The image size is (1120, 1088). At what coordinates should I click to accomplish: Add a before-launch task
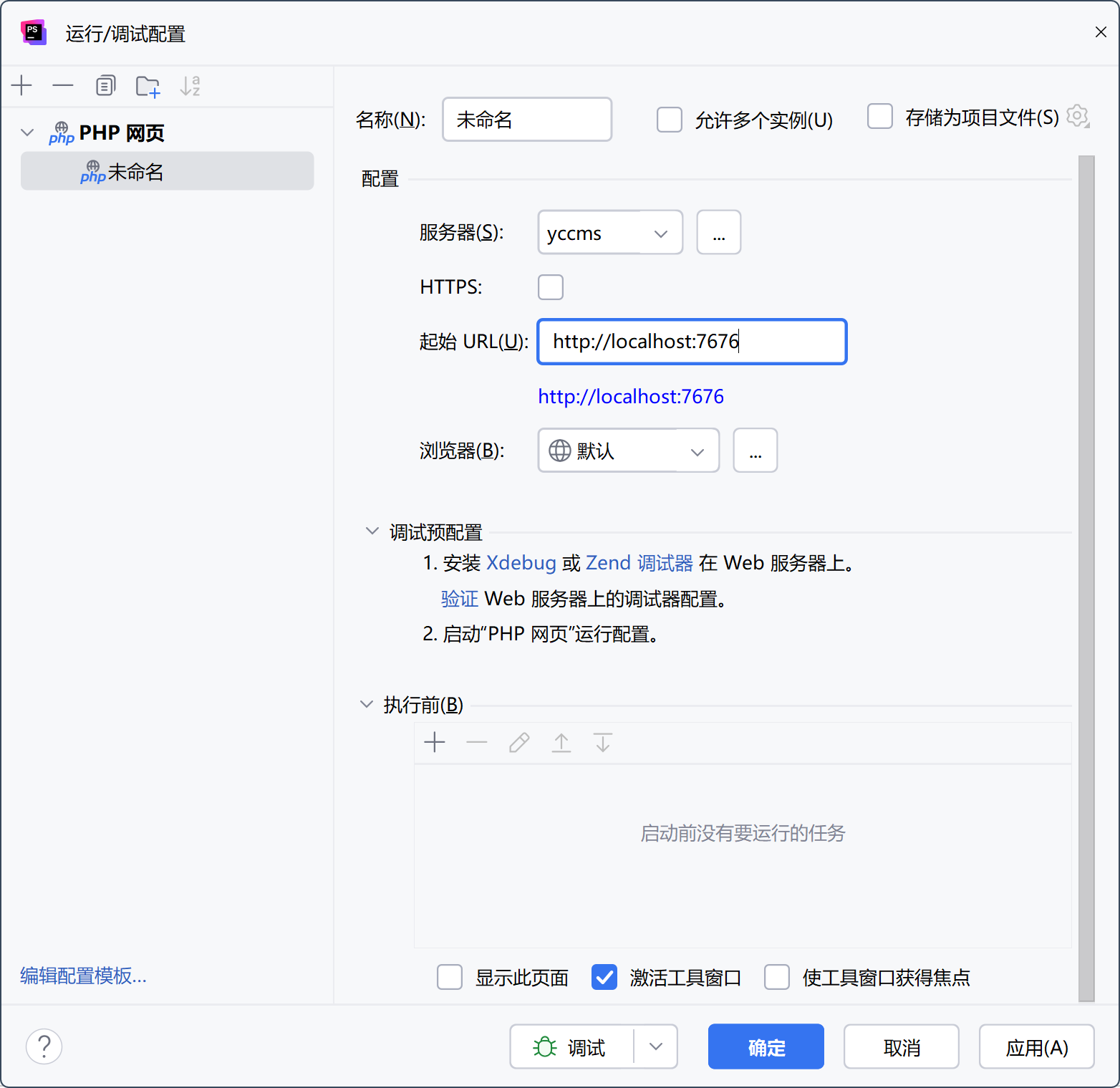(435, 743)
